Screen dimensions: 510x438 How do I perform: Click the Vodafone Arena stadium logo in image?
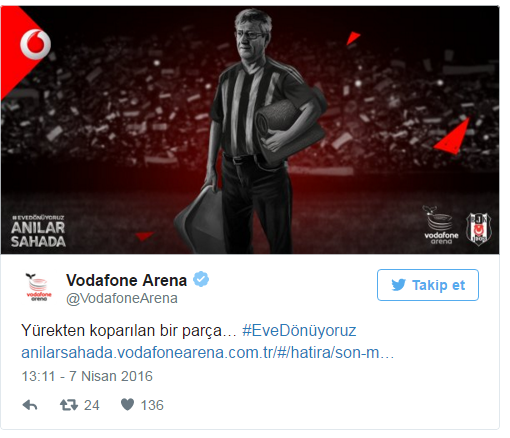[441, 225]
